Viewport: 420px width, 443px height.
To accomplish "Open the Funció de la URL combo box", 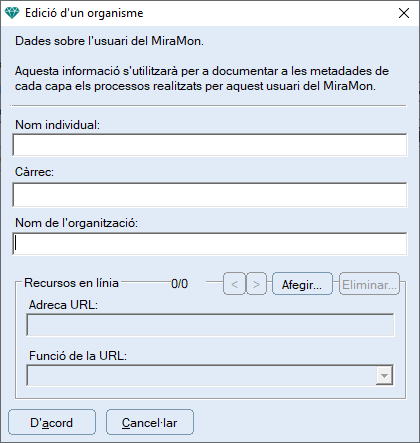I will point(210,375).
